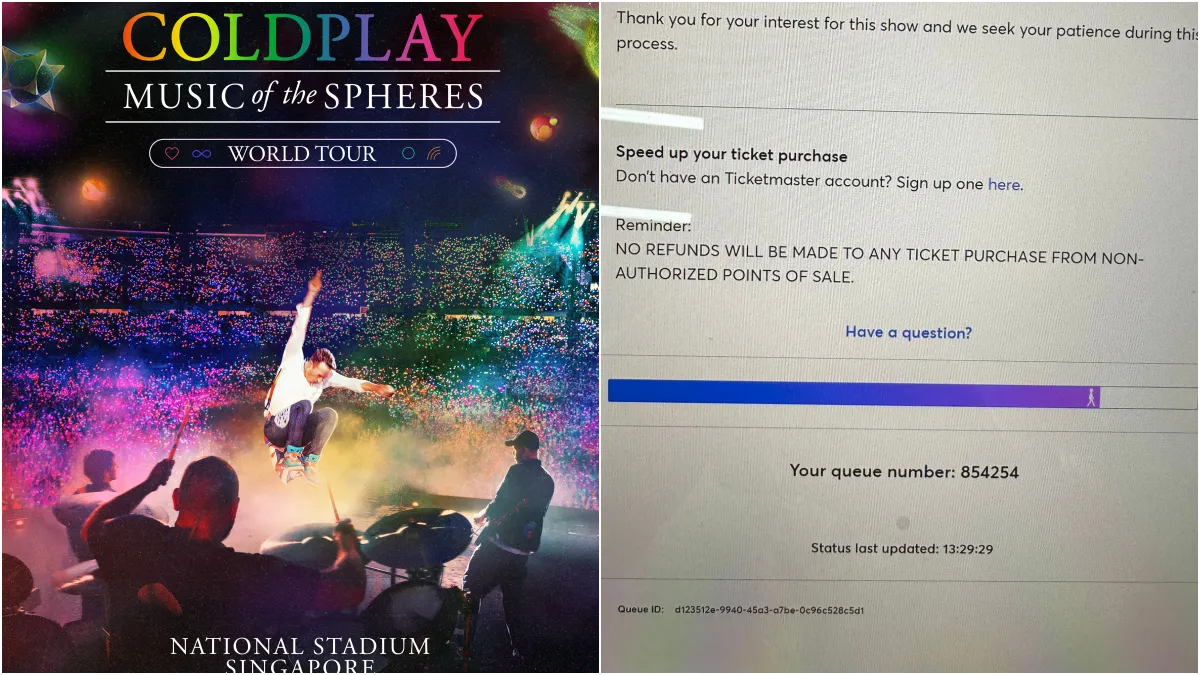The height and width of the screenshot is (675, 1200).
Task: Click the blue infinity symbol beside World Tour
Action: click(202, 154)
